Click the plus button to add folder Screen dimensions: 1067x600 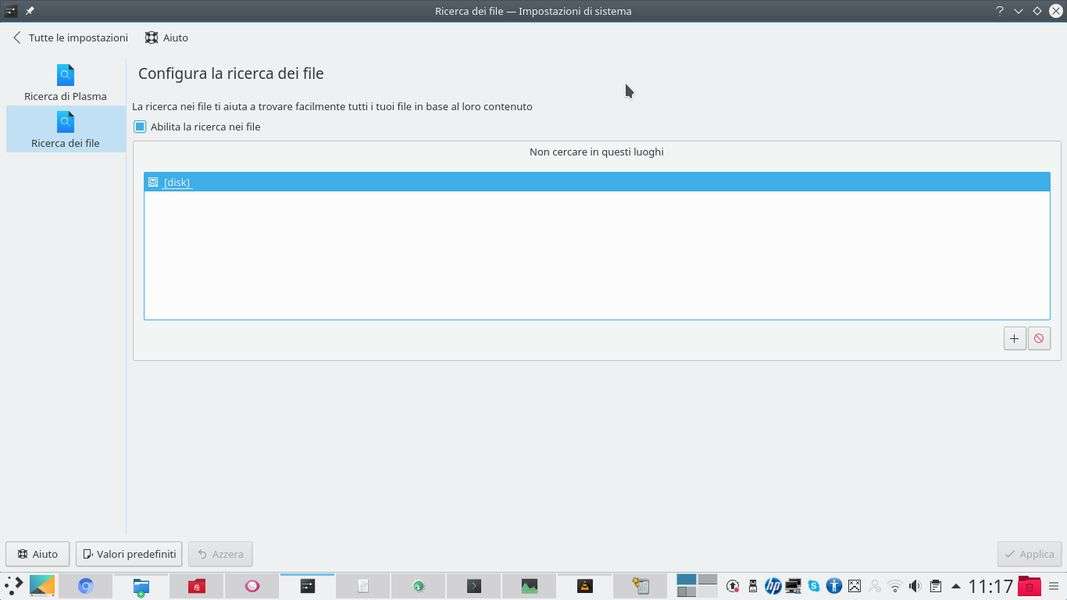click(x=1014, y=338)
